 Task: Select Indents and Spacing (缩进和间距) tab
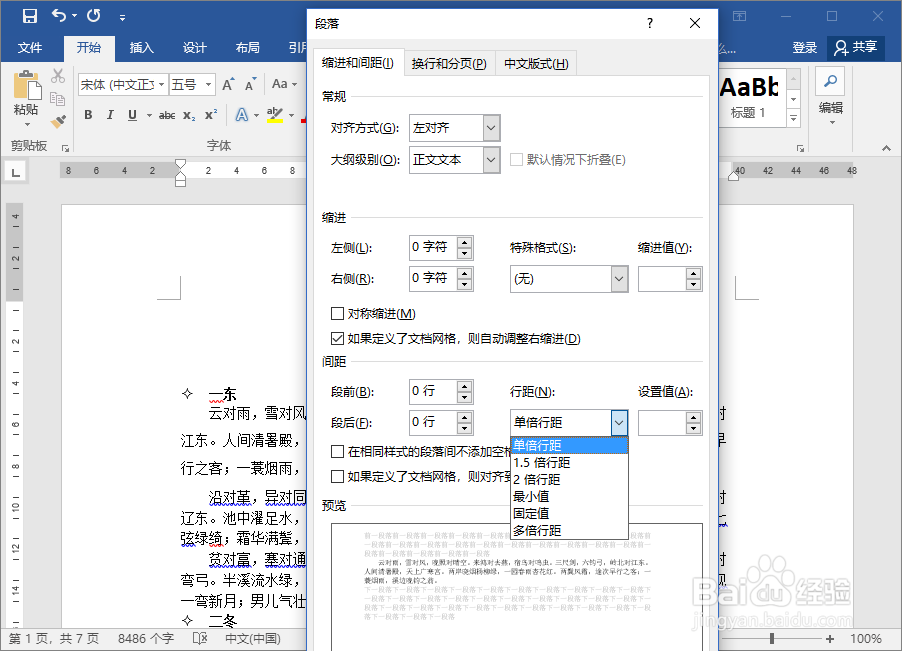click(x=358, y=63)
